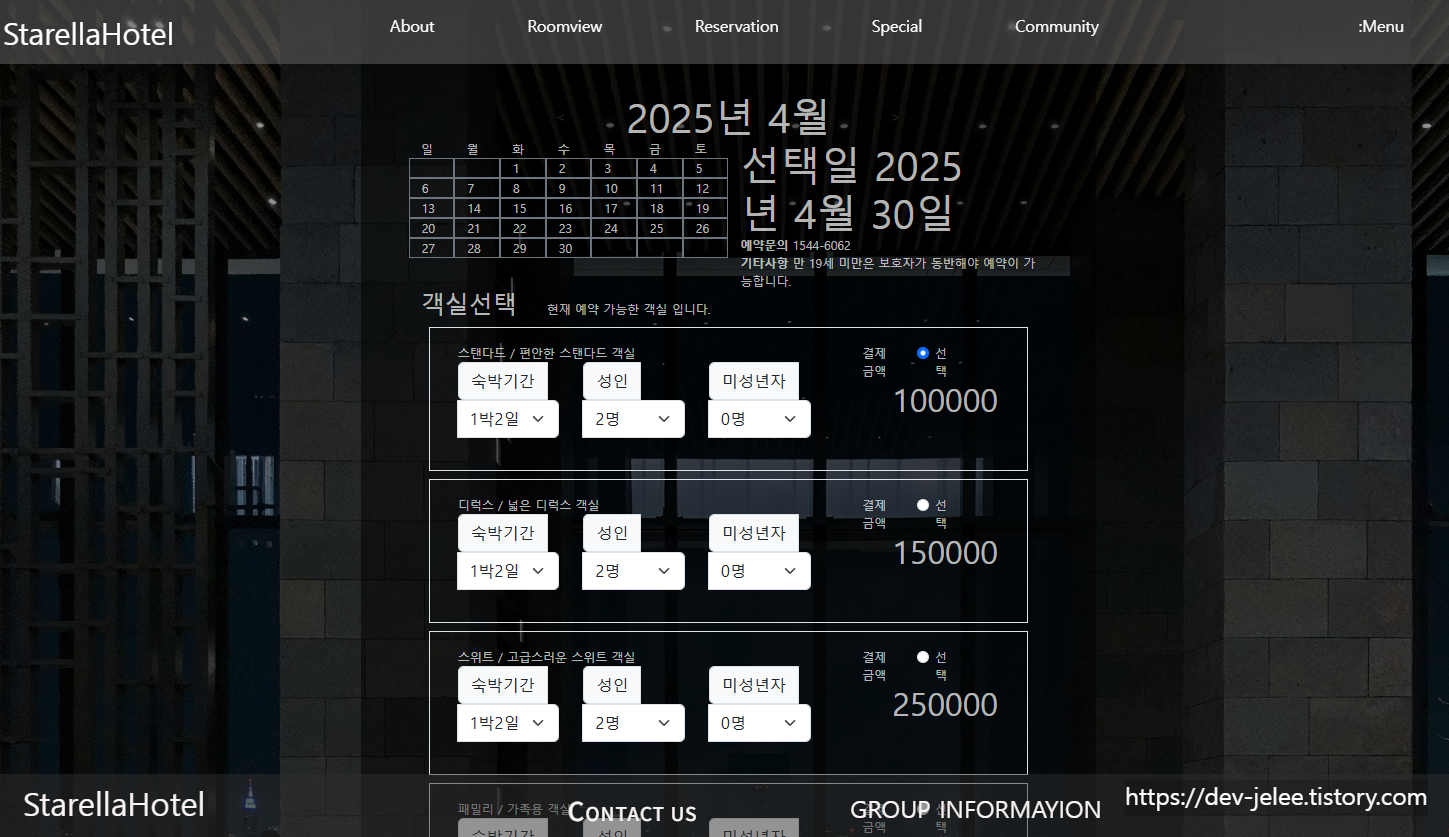
Task: Select the Deluxe (디럭스) room radio button
Action: [x=923, y=505]
